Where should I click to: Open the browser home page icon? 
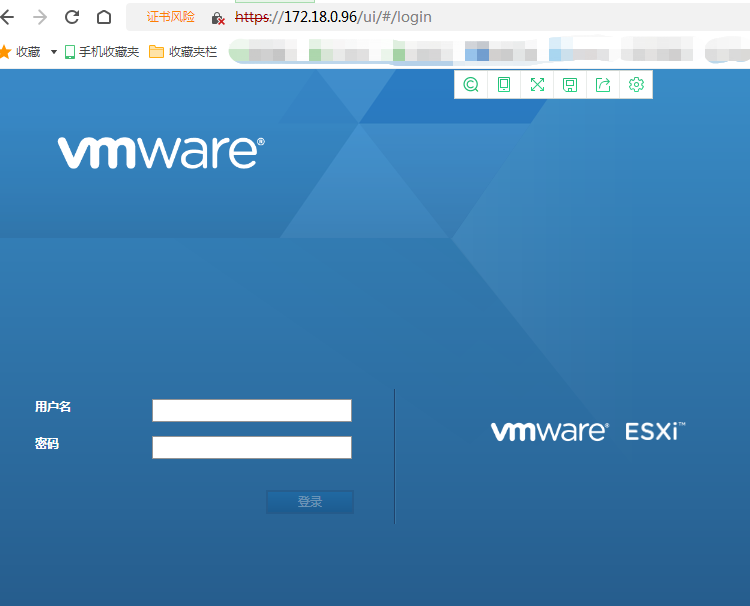(104, 17)
